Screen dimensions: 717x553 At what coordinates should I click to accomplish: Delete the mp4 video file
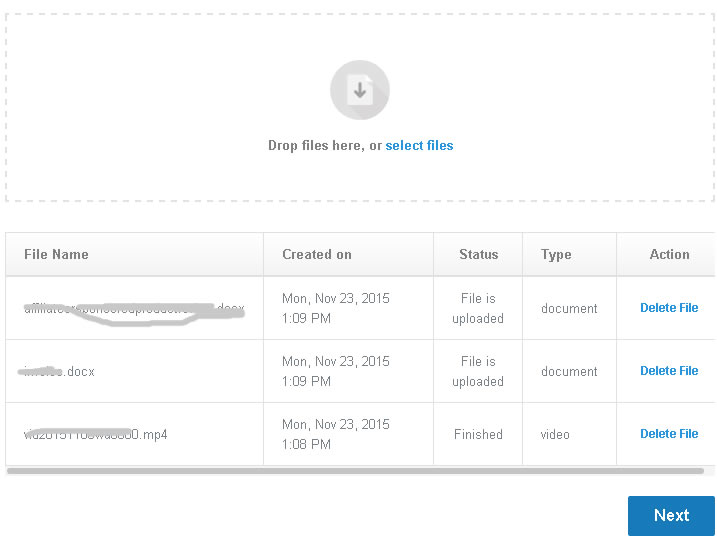tap(669, 434)
